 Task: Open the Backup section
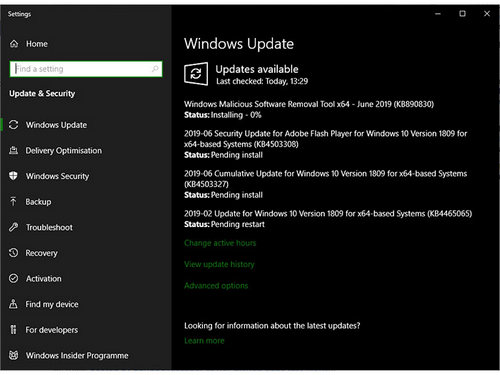point(38,202)
